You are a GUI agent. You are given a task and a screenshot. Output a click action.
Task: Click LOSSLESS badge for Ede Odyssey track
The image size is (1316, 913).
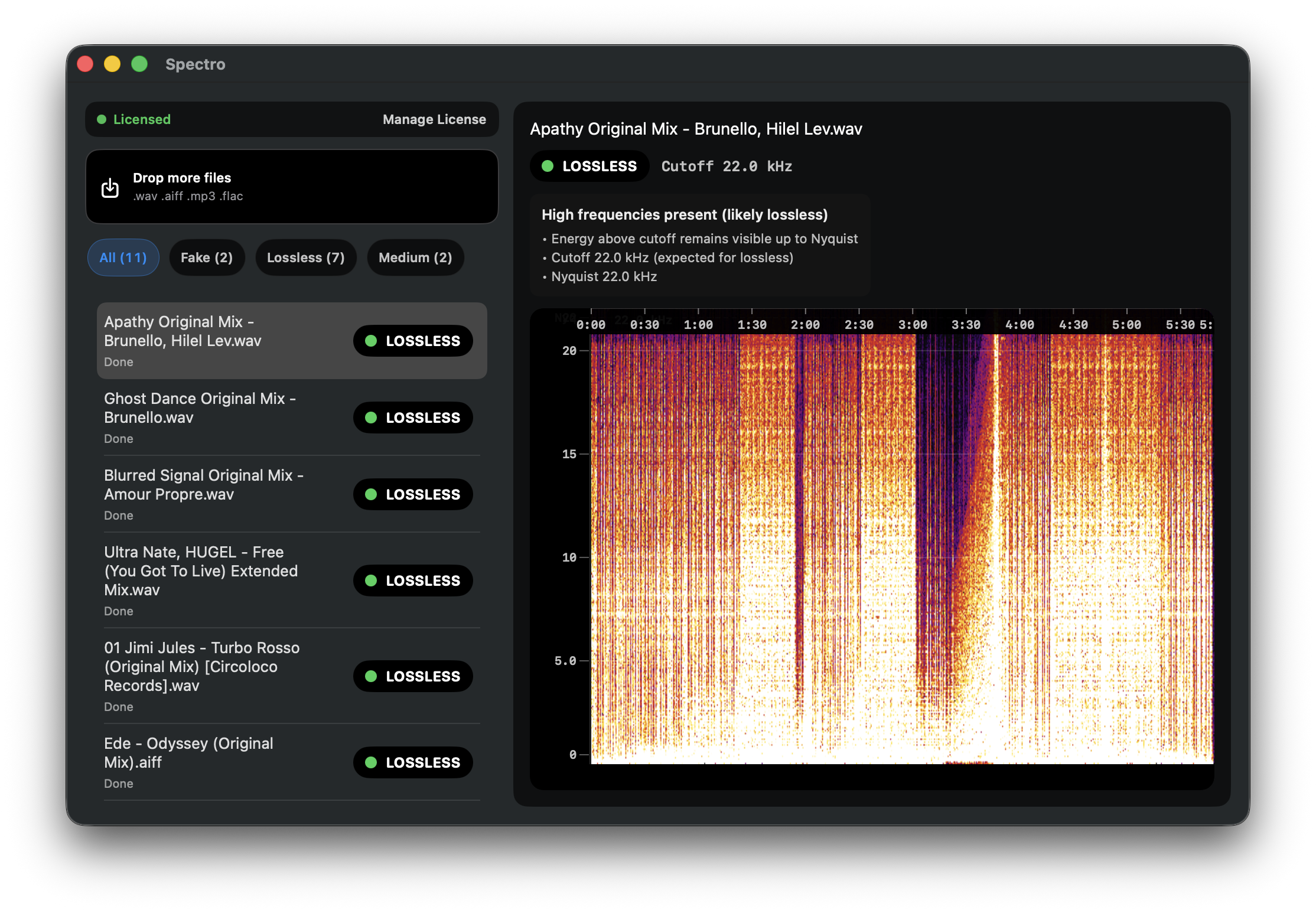pos(412,762)
